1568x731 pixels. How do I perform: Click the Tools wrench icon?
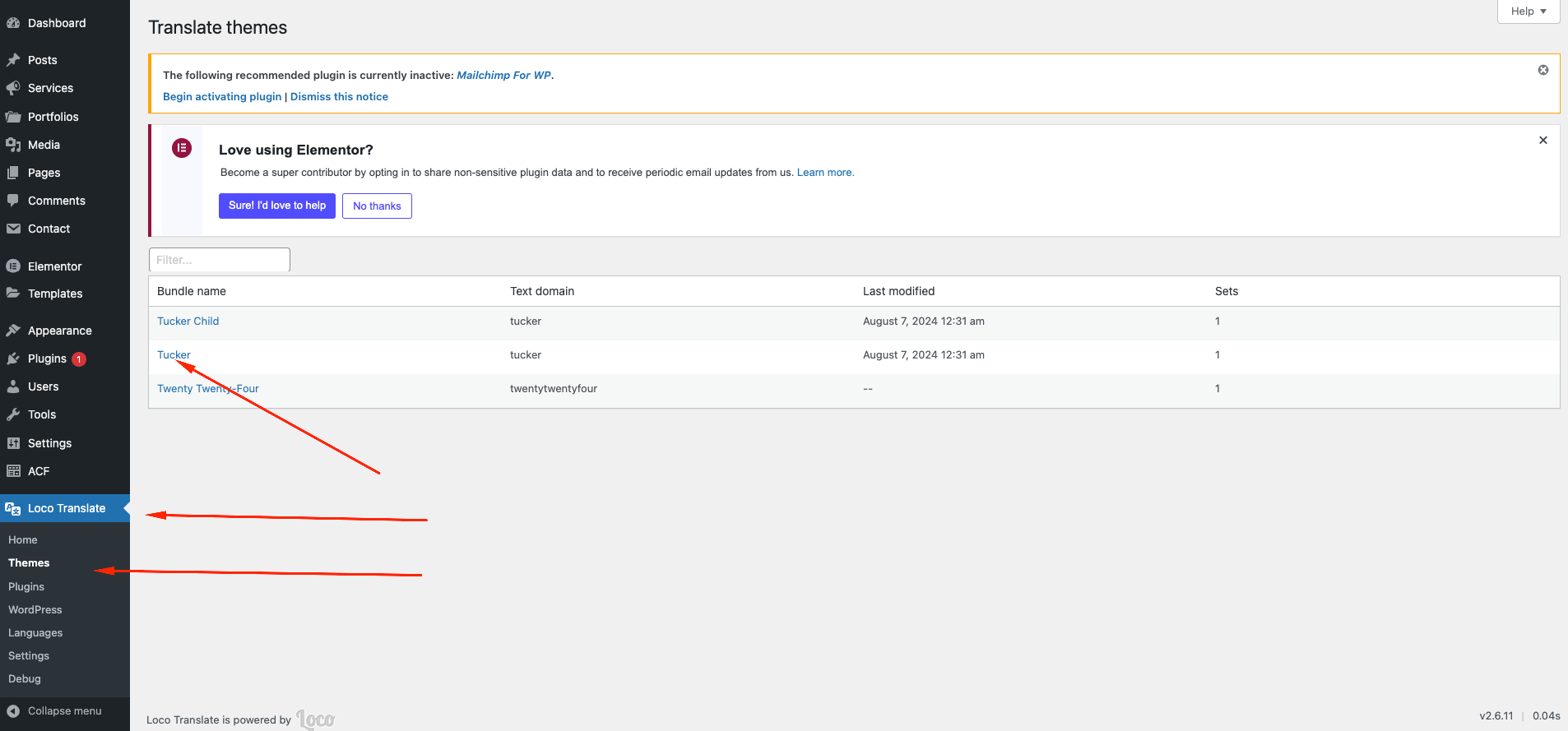coord(13,414)
